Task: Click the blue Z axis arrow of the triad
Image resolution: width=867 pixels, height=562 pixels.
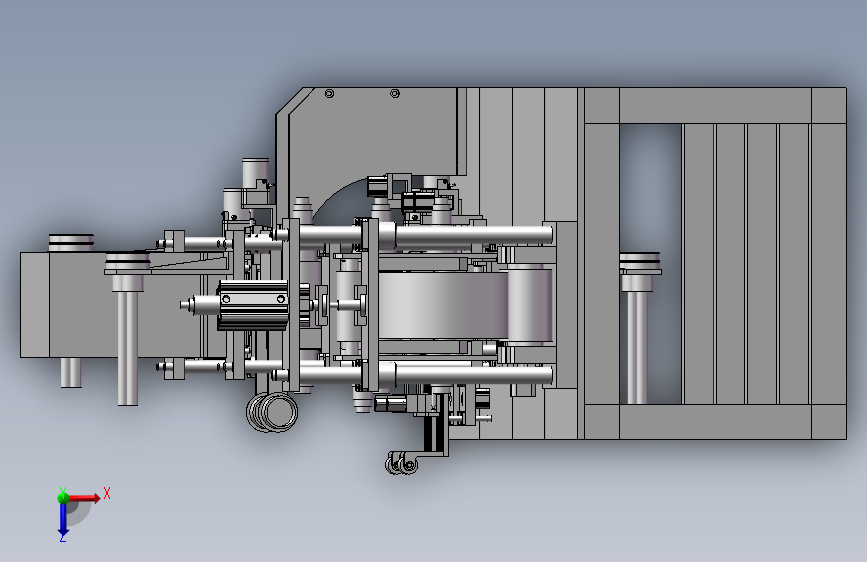Action: (x=63, y=520)
